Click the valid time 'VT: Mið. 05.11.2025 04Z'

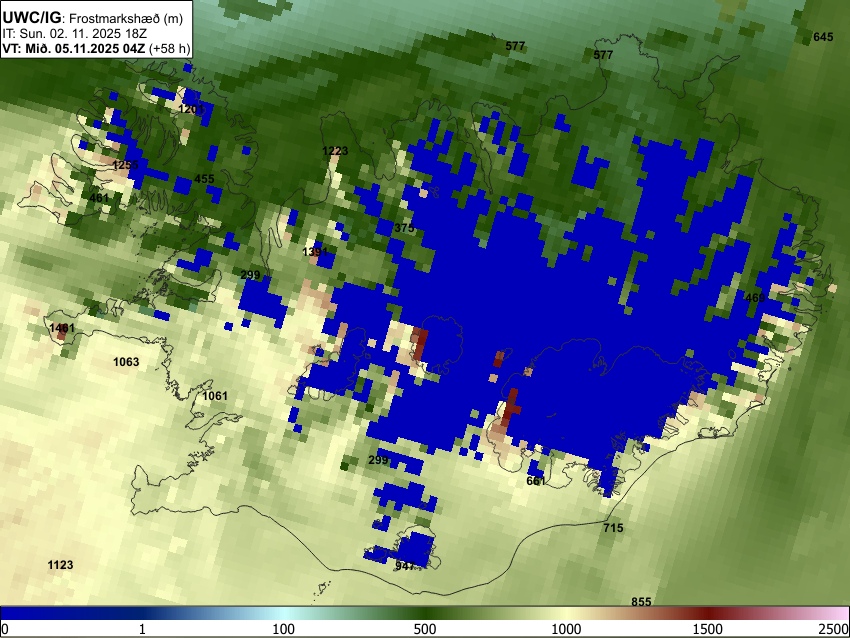click(74, 48)
